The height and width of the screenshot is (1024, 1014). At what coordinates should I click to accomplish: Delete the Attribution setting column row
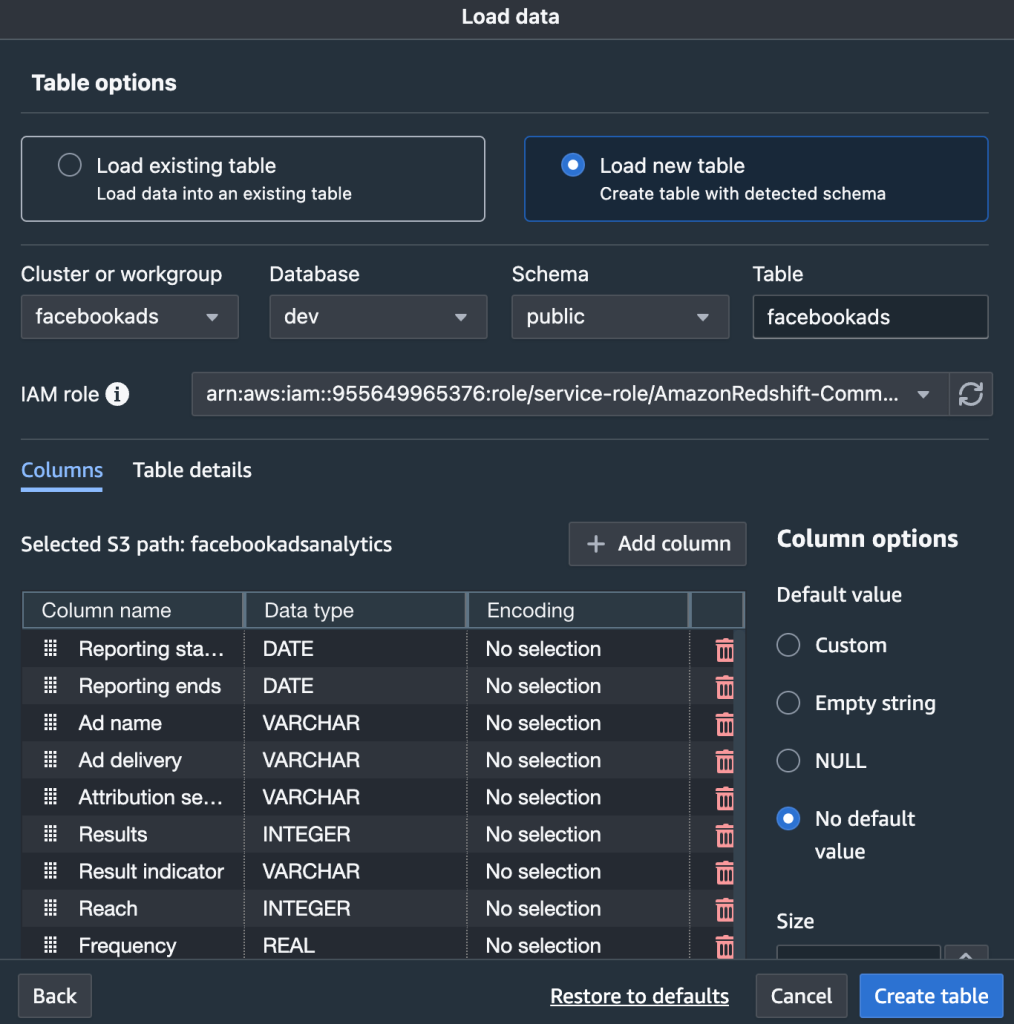pos(723,797)
